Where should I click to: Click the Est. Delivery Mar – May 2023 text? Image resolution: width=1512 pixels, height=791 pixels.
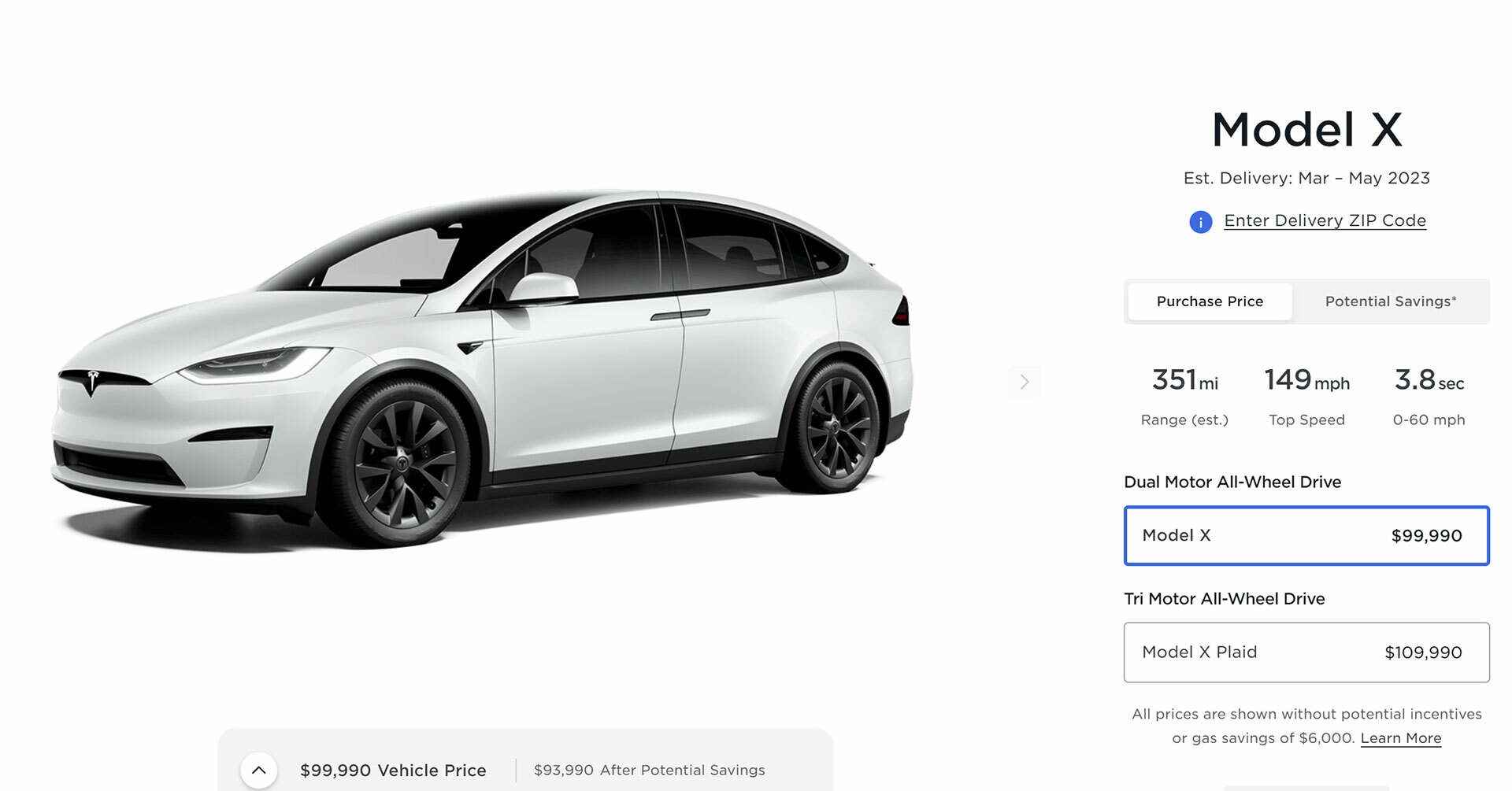1306,179
